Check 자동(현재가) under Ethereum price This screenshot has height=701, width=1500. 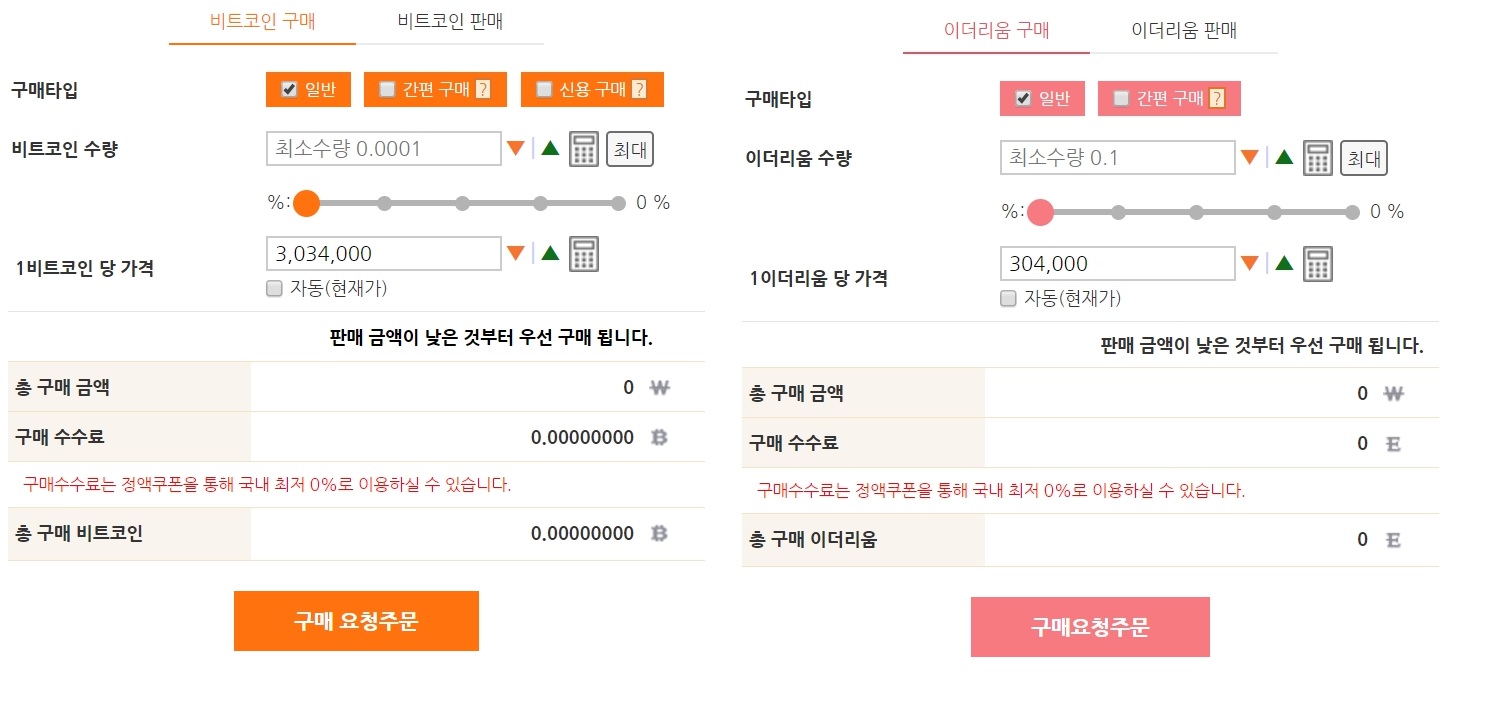1008,298
